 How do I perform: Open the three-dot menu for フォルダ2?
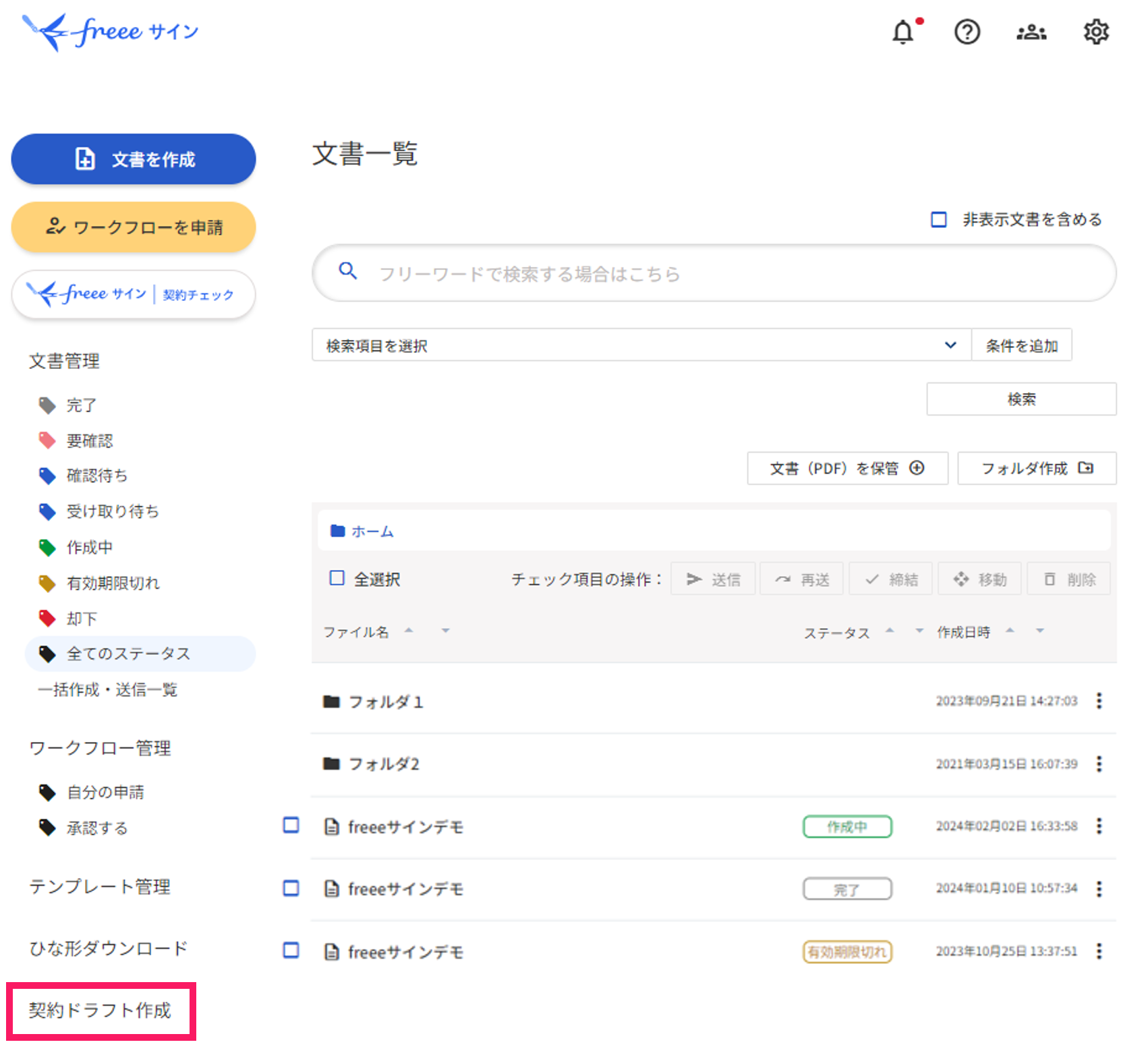tap(1099, 764)
